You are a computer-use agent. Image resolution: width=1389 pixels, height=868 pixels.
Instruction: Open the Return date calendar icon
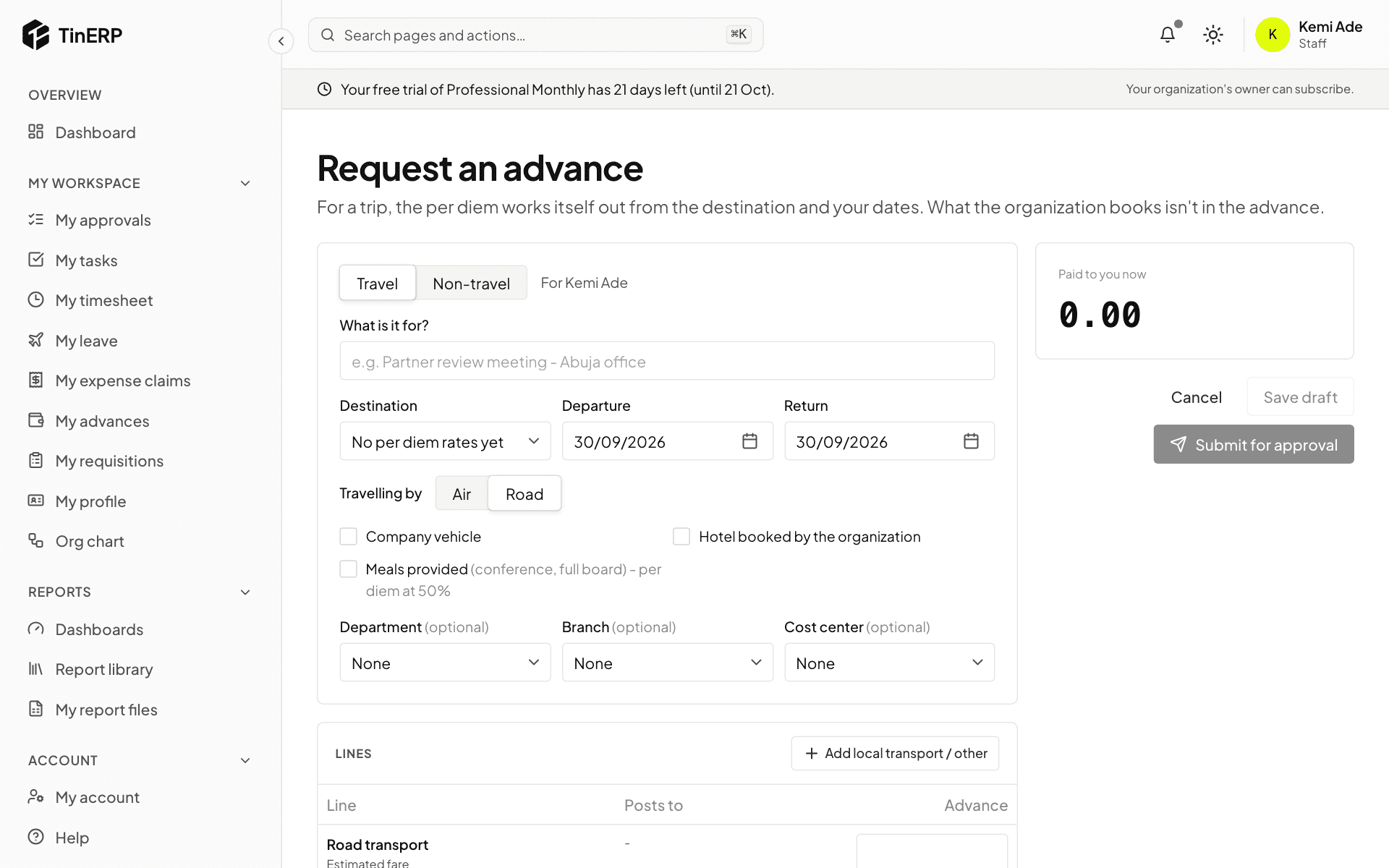tap(971, 441)
